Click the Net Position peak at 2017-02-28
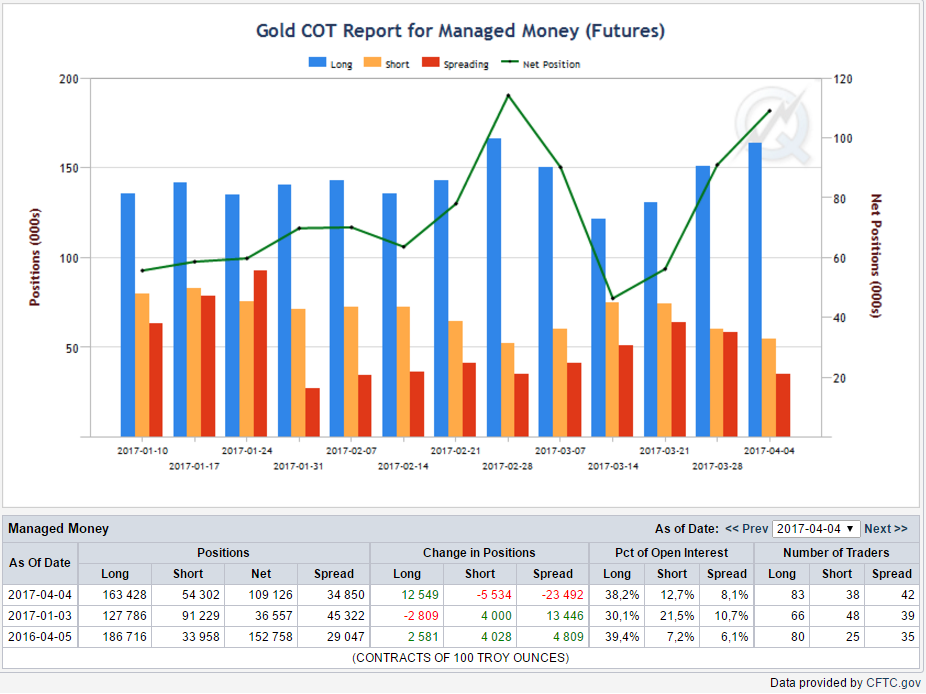The width and height of the screenshot is (926, 694). pos(508,96)
